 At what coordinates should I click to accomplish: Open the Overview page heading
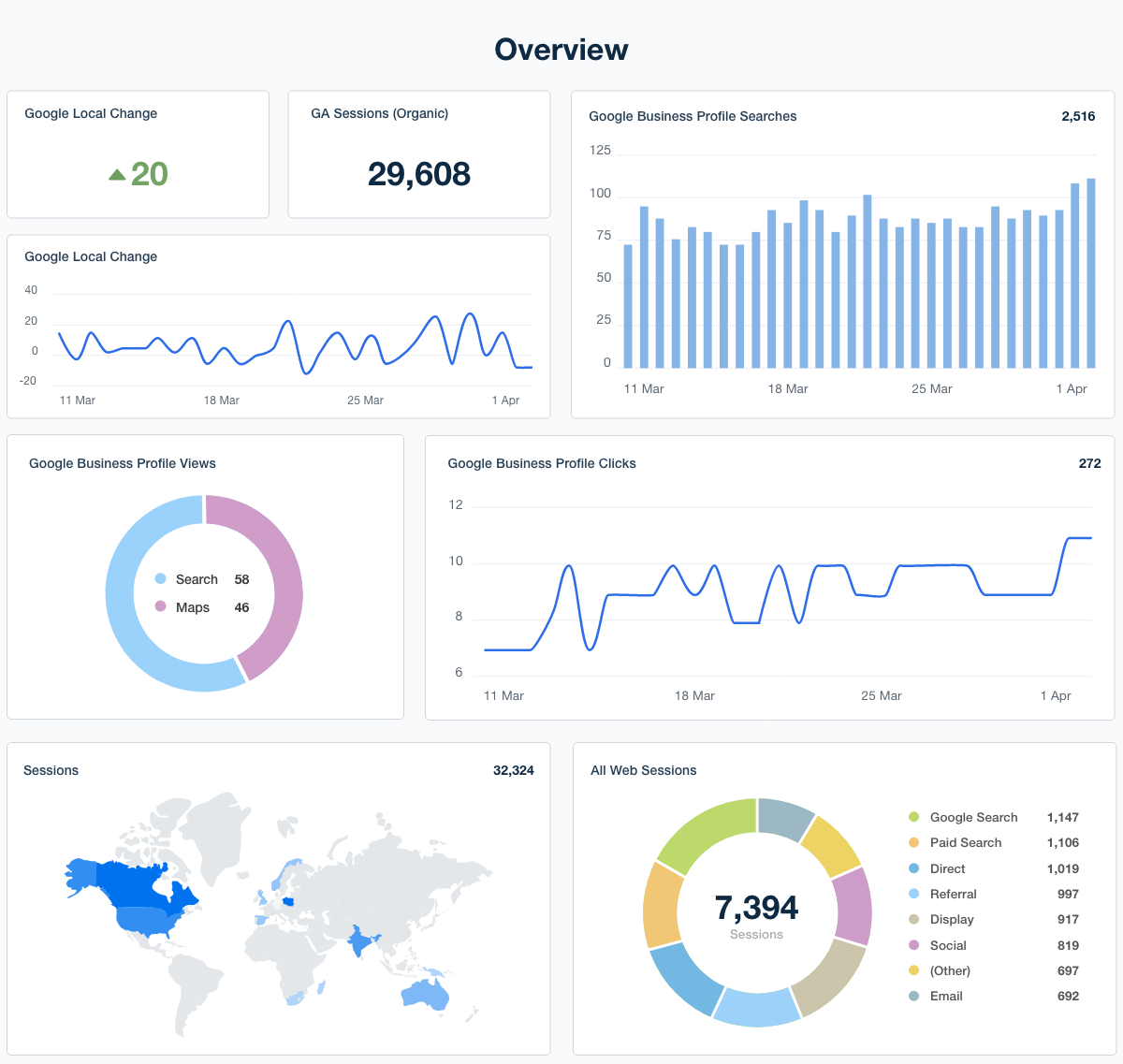(561, 50)
